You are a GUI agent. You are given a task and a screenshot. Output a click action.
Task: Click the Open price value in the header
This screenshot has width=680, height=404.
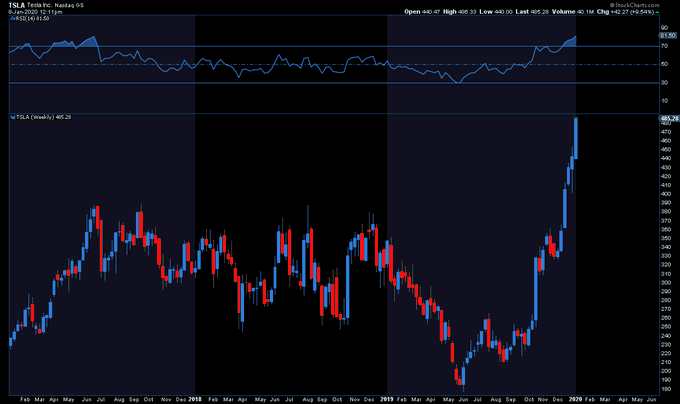(431, 12)
